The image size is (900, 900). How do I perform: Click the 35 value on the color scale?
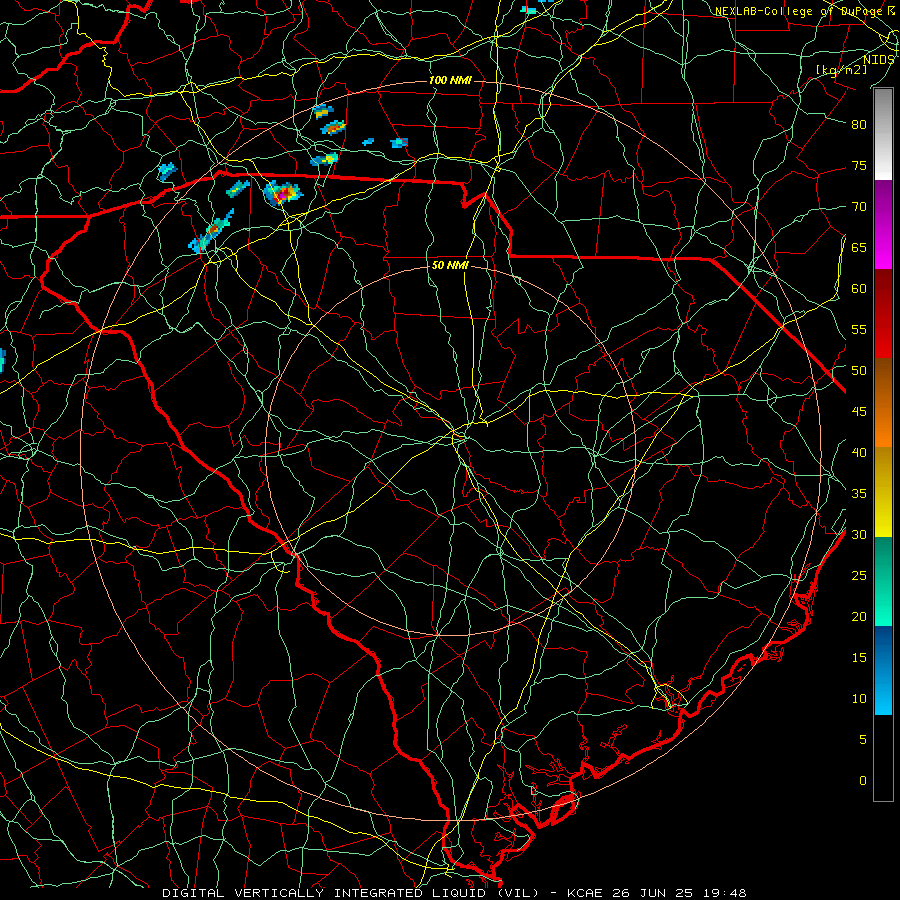point(859,494)
